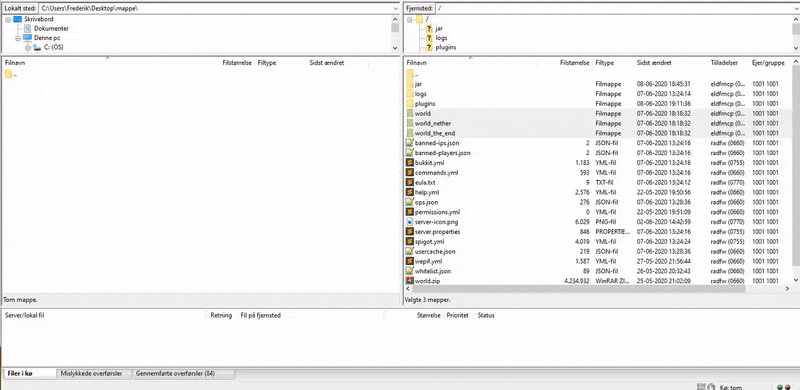Screen dimensions: 800x390
Task: Sort remote files by Filstørrelse column
Action: point(574,63)
